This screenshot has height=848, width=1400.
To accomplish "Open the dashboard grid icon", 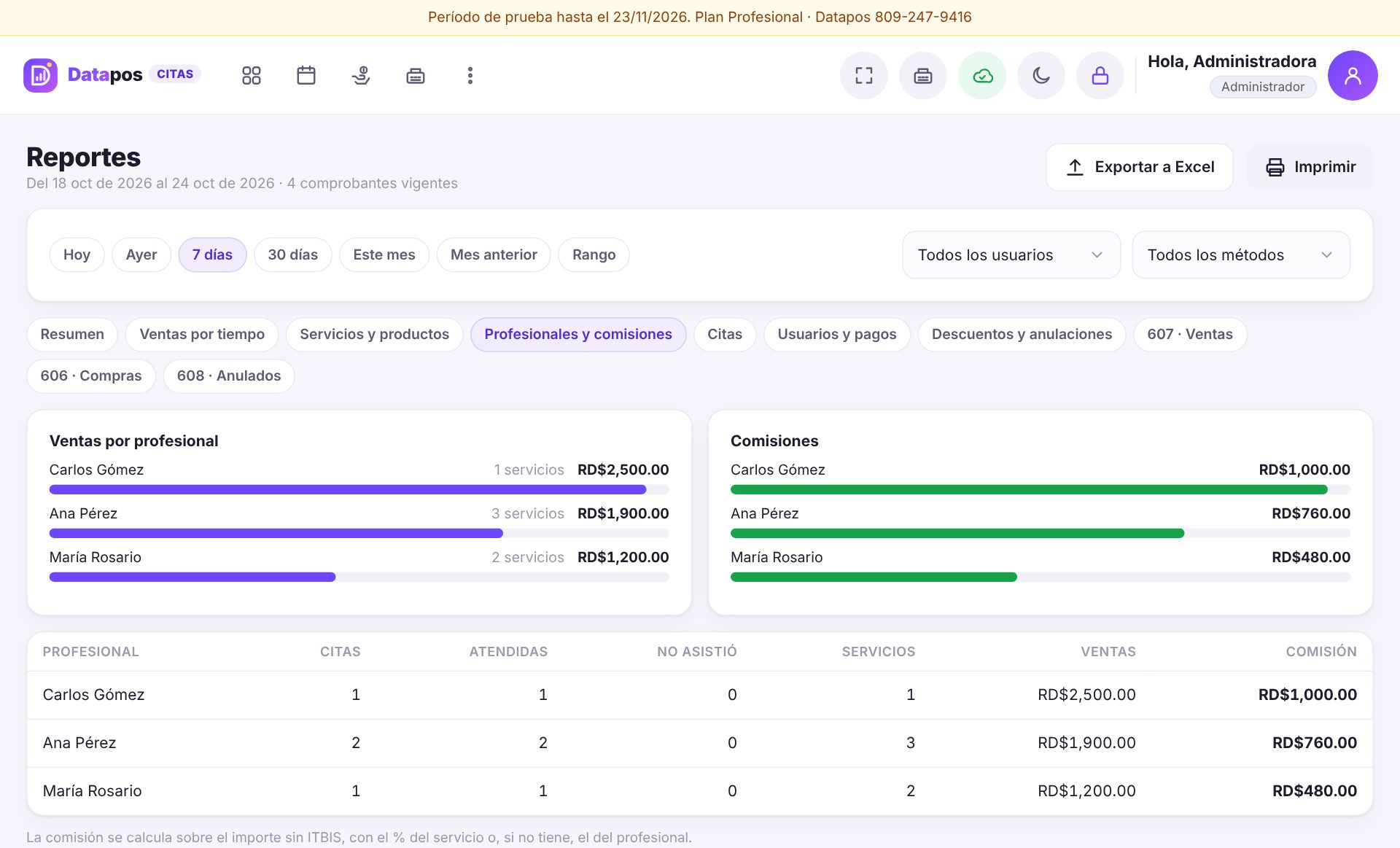I will point(252,76).
